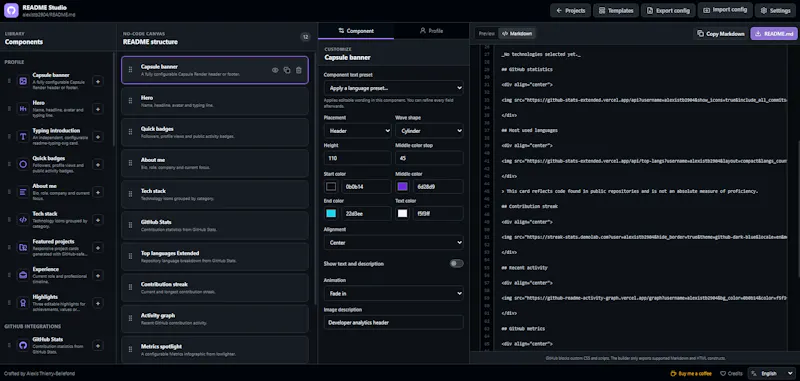Add the Capsule banner component from library
This screenshot has width=800, height=381.
(98, 81)
